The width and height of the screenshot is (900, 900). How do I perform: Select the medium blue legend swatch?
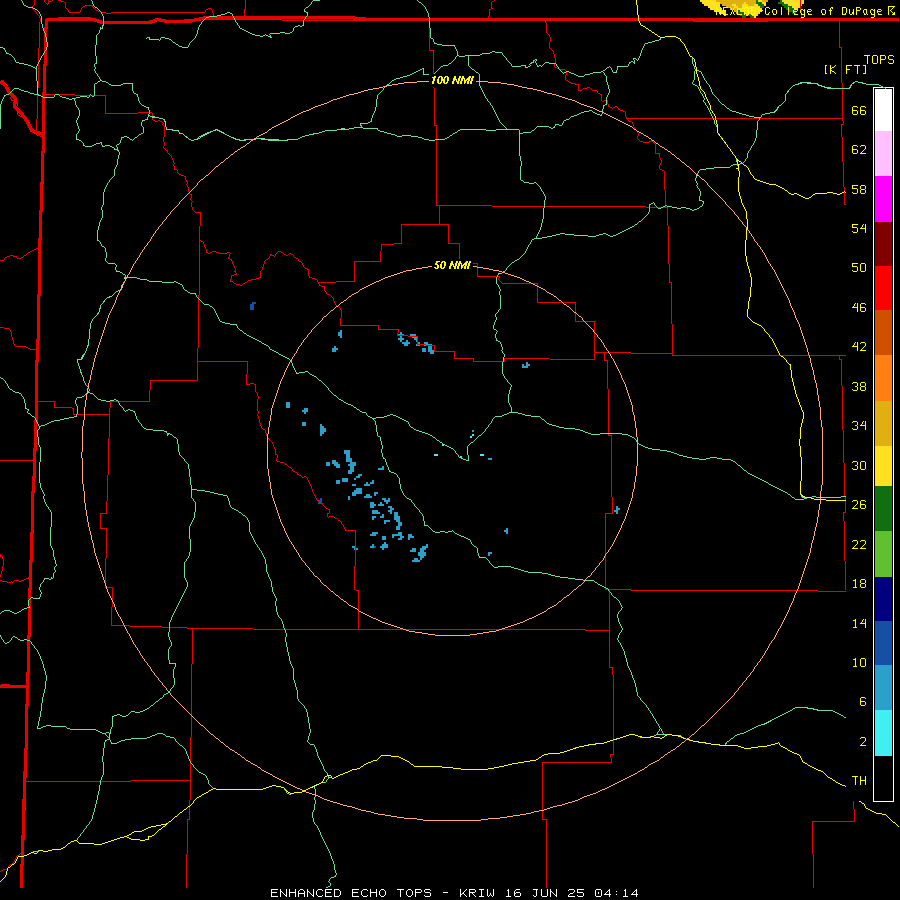click(x=883, y=643)
